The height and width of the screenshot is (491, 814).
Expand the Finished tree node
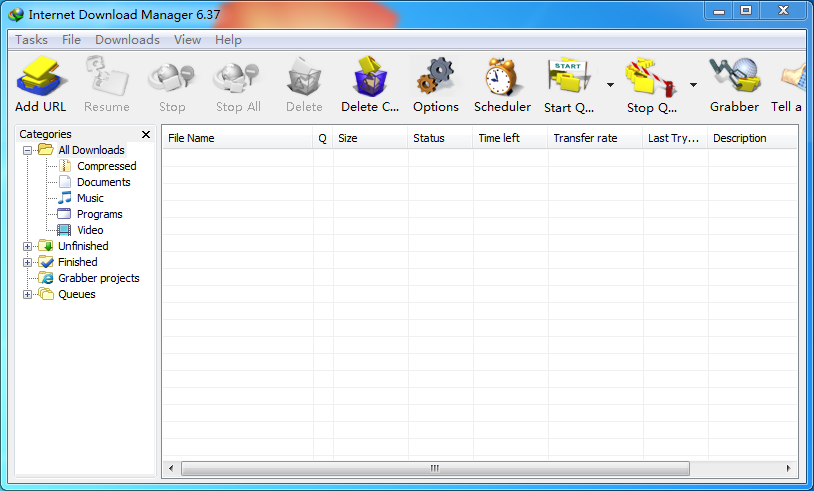pyautogui.click(x=28, y=263)
